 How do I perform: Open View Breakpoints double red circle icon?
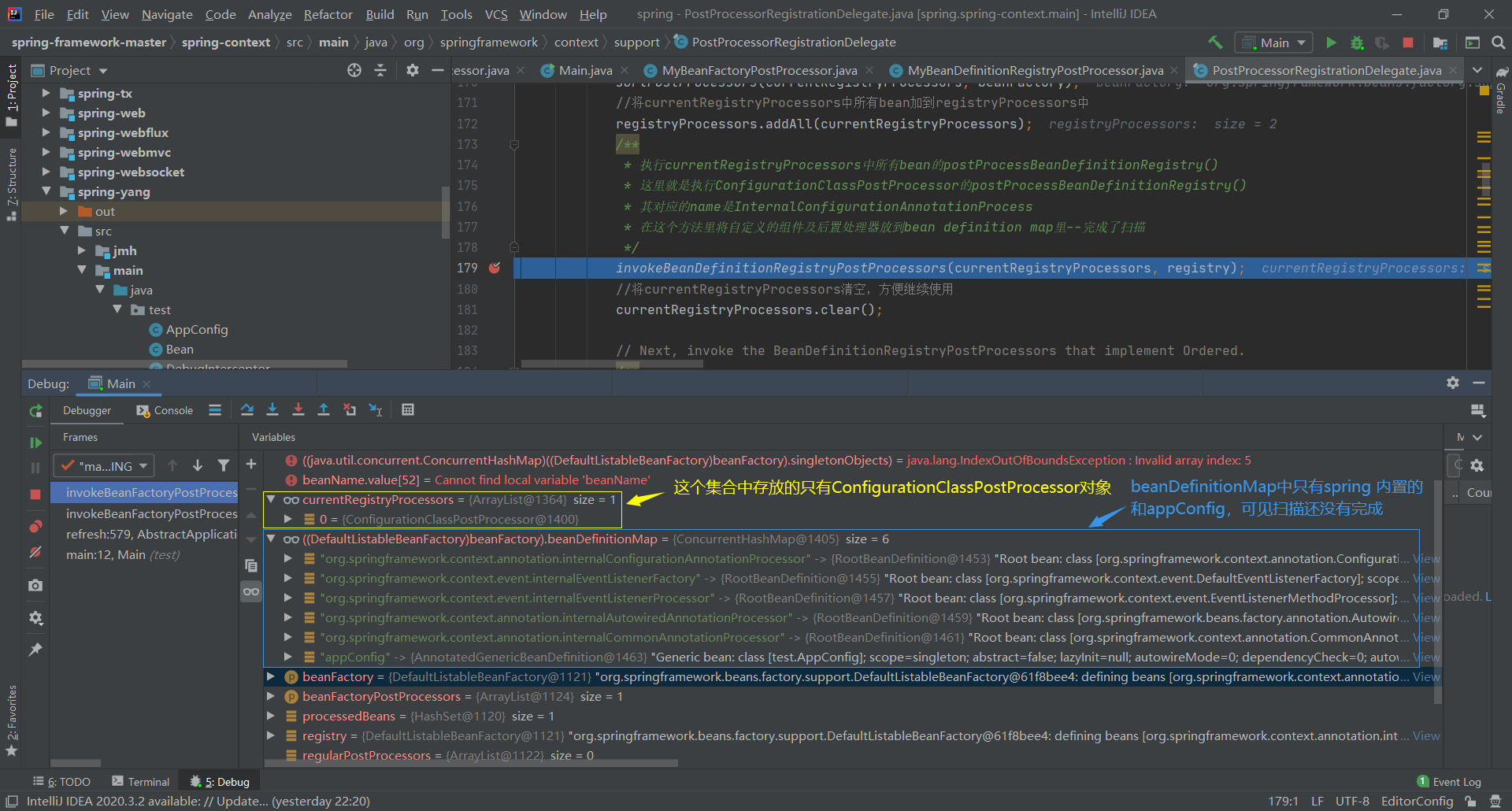35,526
